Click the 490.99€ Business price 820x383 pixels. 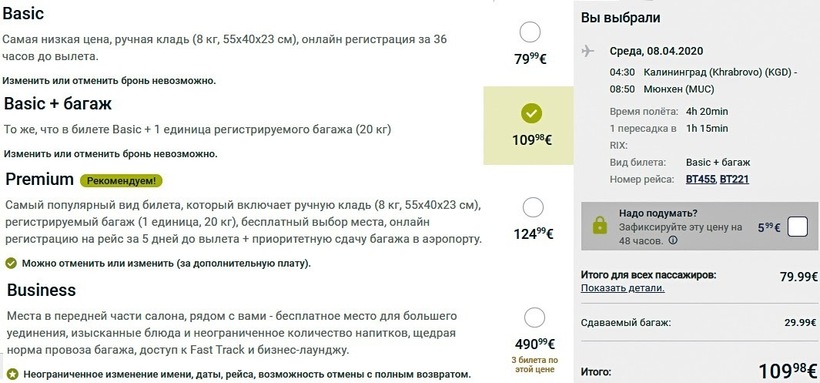[x=534, y=344]
